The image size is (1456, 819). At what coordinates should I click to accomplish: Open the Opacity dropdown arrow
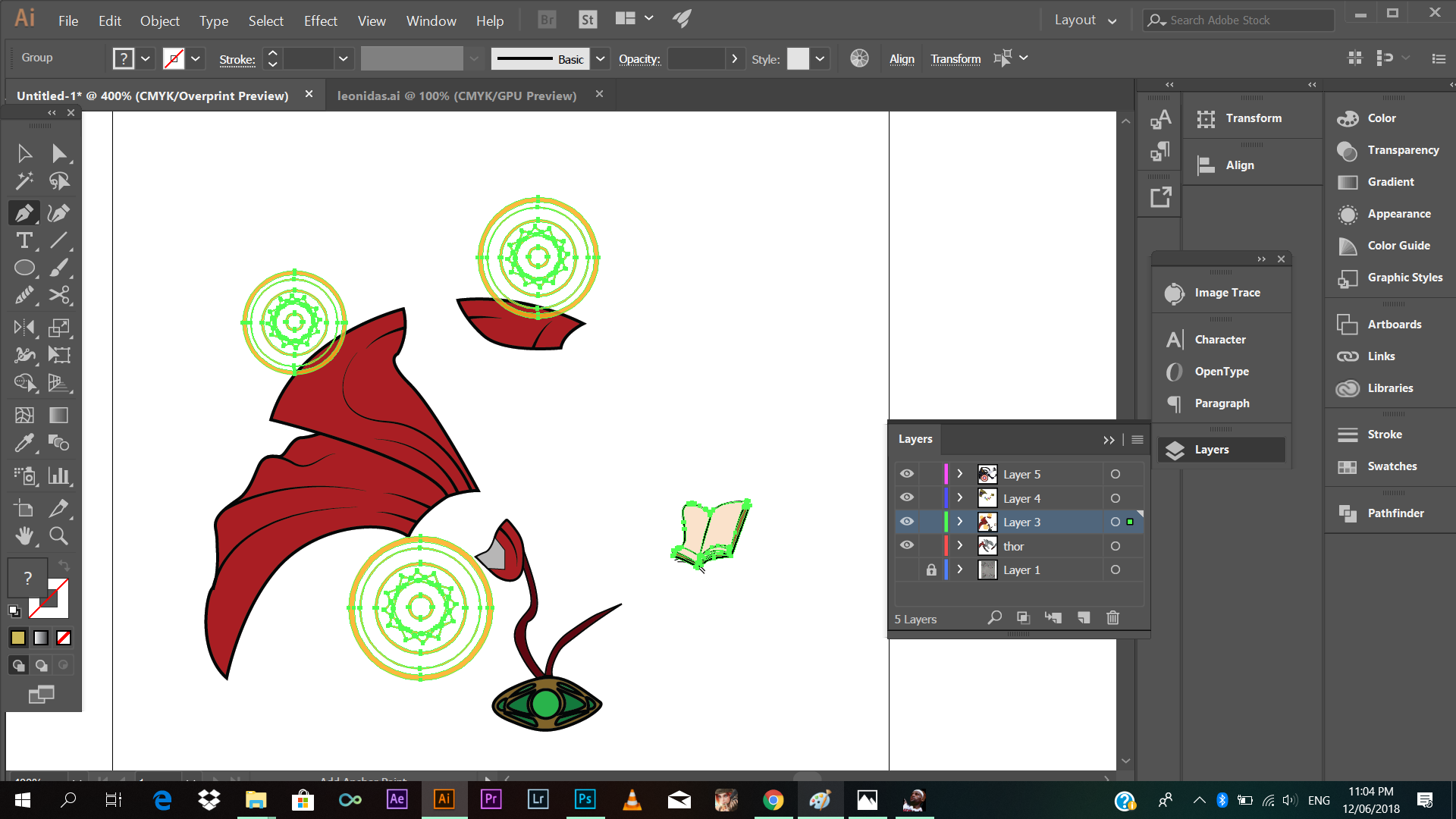pyautogui.click(x=734, y=58)
